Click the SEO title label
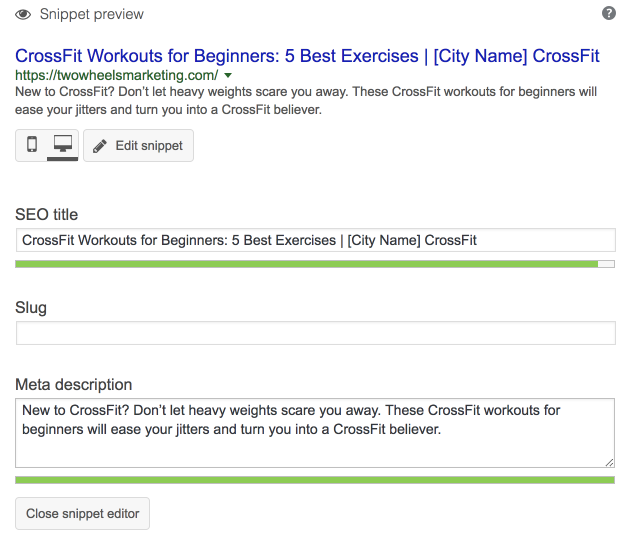Screen dimensions: 630x546 click(x=47, y=215)
